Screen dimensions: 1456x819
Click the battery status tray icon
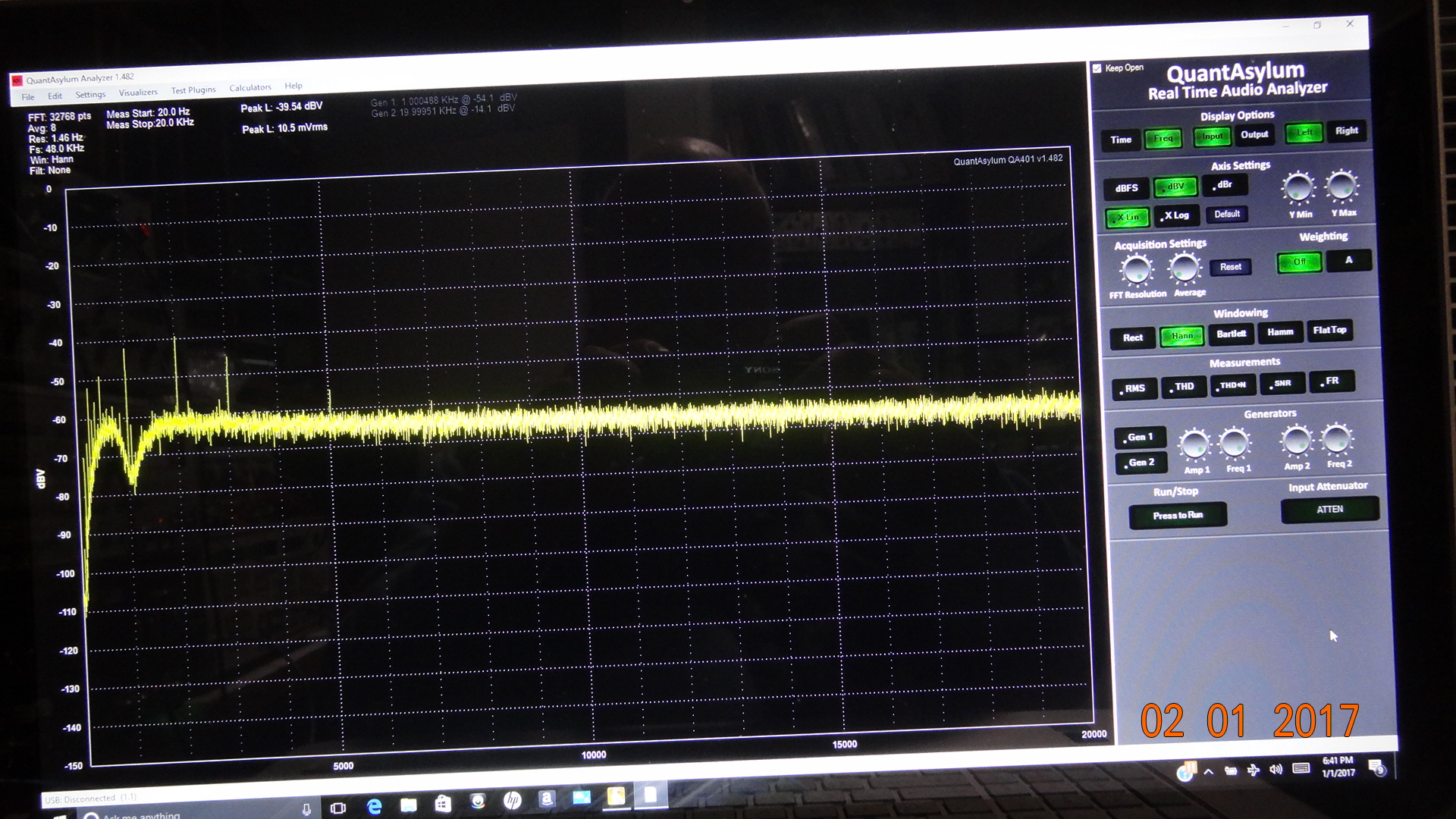(1231, 770)
